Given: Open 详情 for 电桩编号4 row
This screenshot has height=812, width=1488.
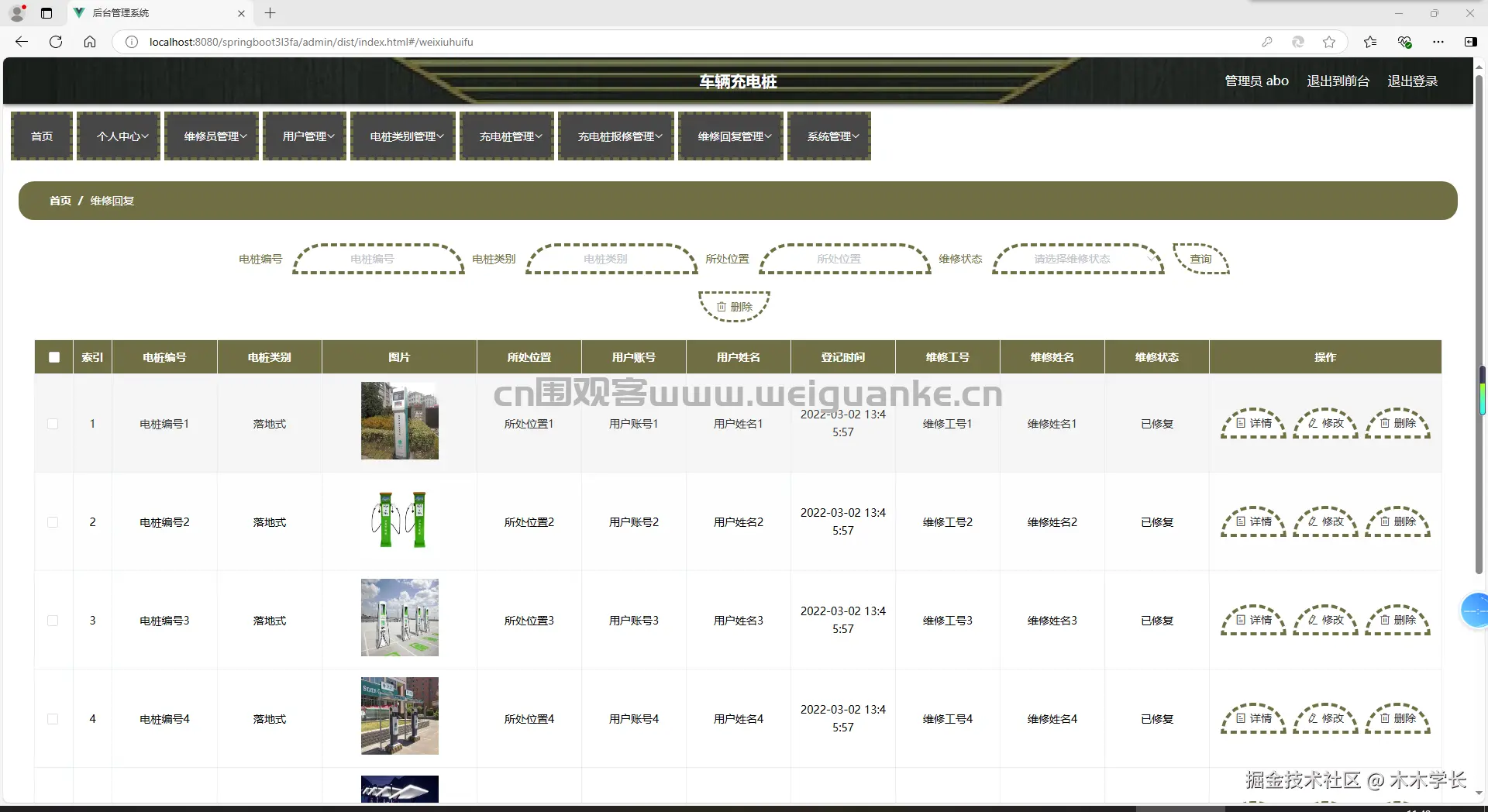Looking at the screenshot, I should [x=1253, y=719].
